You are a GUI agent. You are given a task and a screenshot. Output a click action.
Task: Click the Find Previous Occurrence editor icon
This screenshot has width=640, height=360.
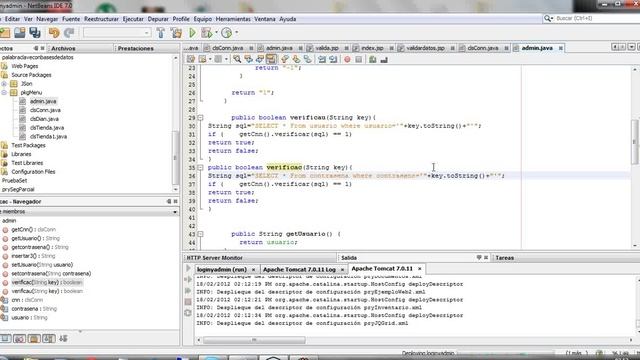click(x=248, y=59)
